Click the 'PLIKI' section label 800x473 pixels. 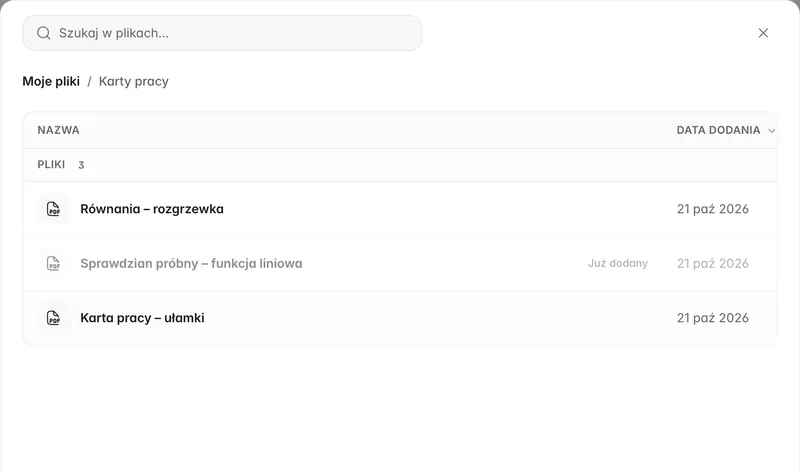51,164
